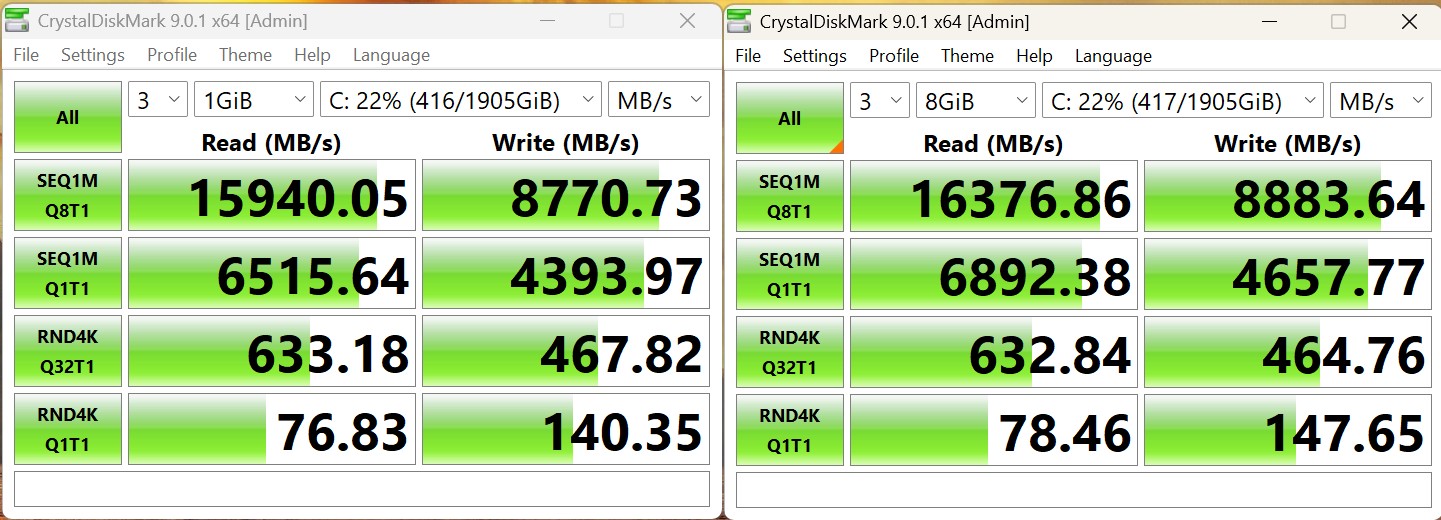Start All tests in left window
Viewport: 1441px width, 520px height.
[68, 117]
